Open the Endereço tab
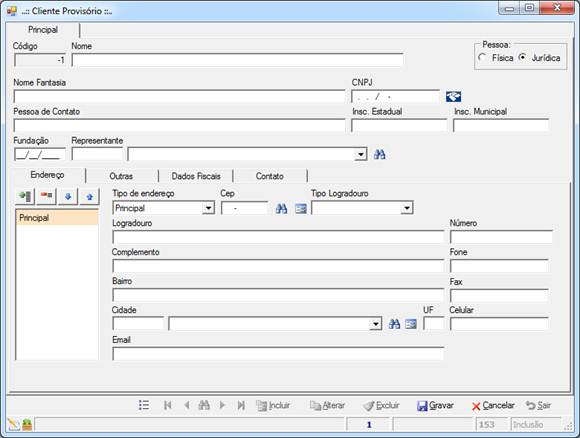This screenshot has width=580, height=438. [47, 175]
